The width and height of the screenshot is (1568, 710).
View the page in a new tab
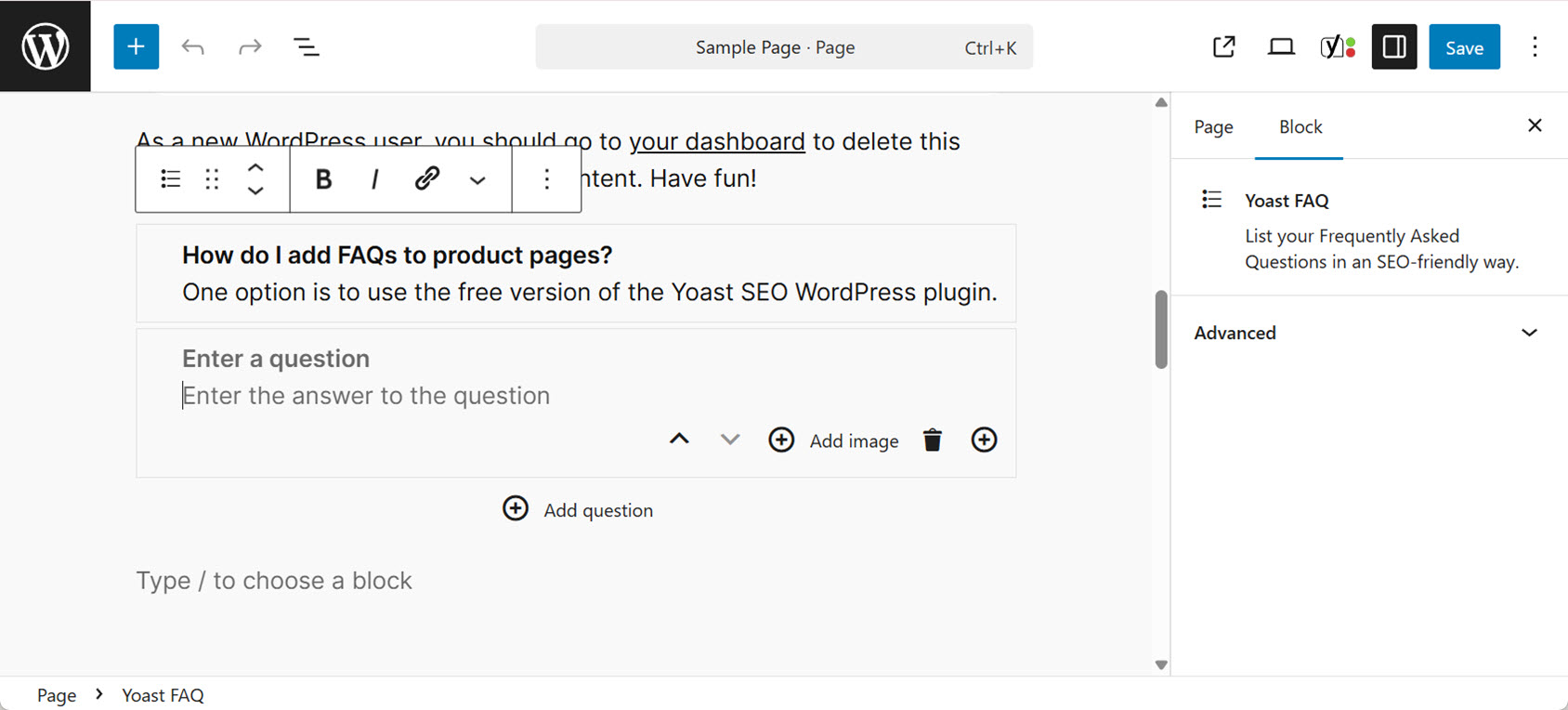pyautogui.click(x=1224, y=46)
